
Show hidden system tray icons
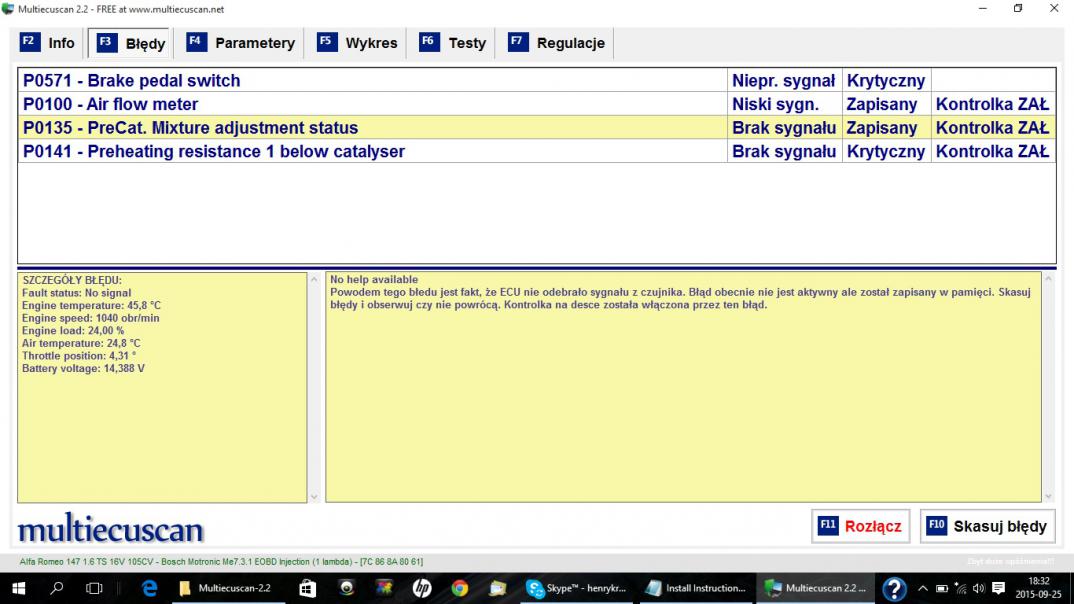[923, 588]
